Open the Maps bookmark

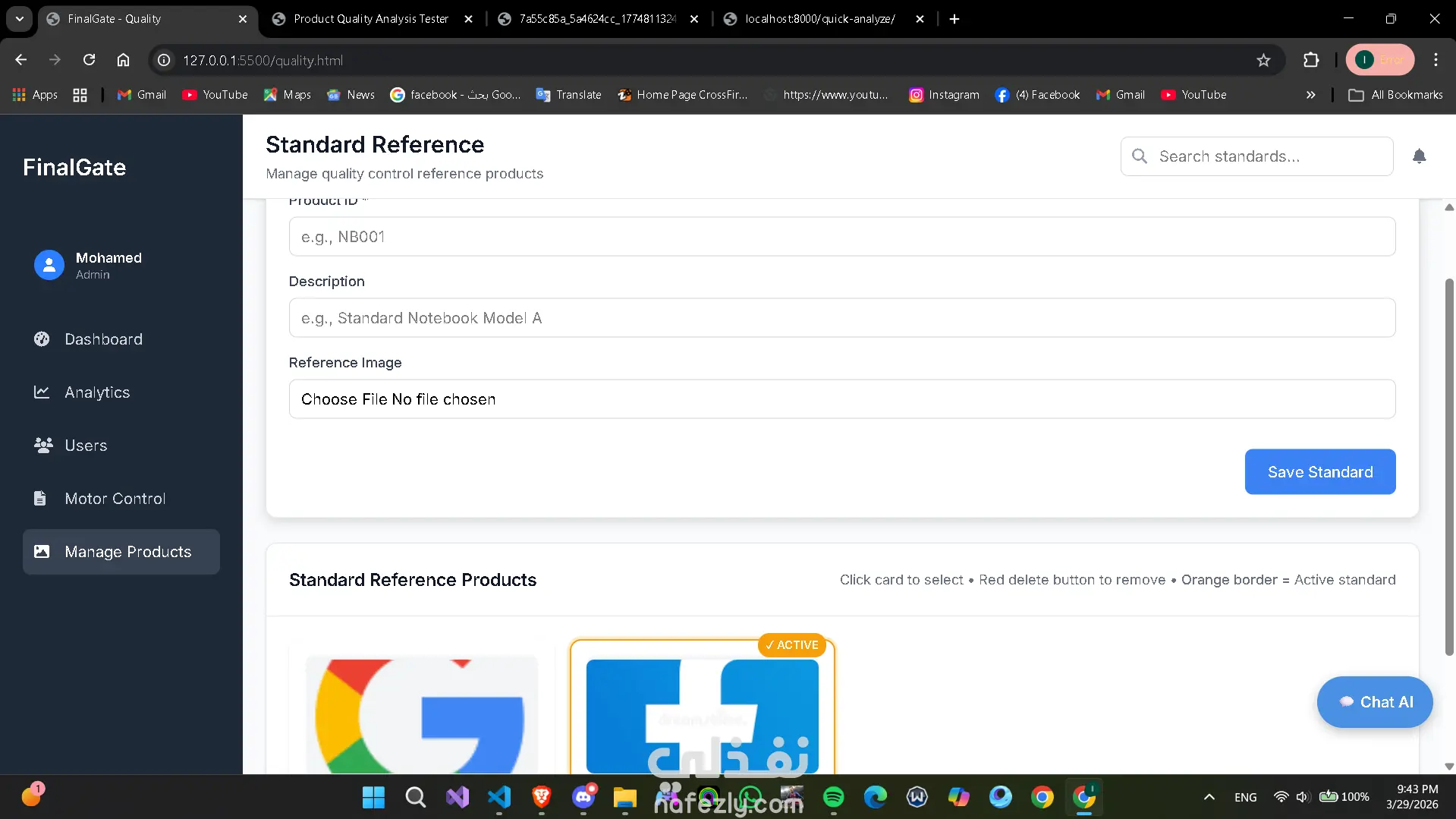288,95
